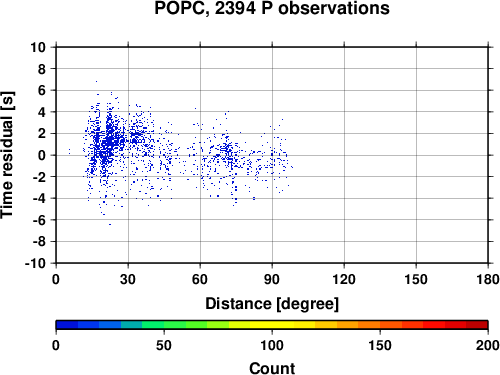Click the x-axis tick label 180

pos(488,279)
